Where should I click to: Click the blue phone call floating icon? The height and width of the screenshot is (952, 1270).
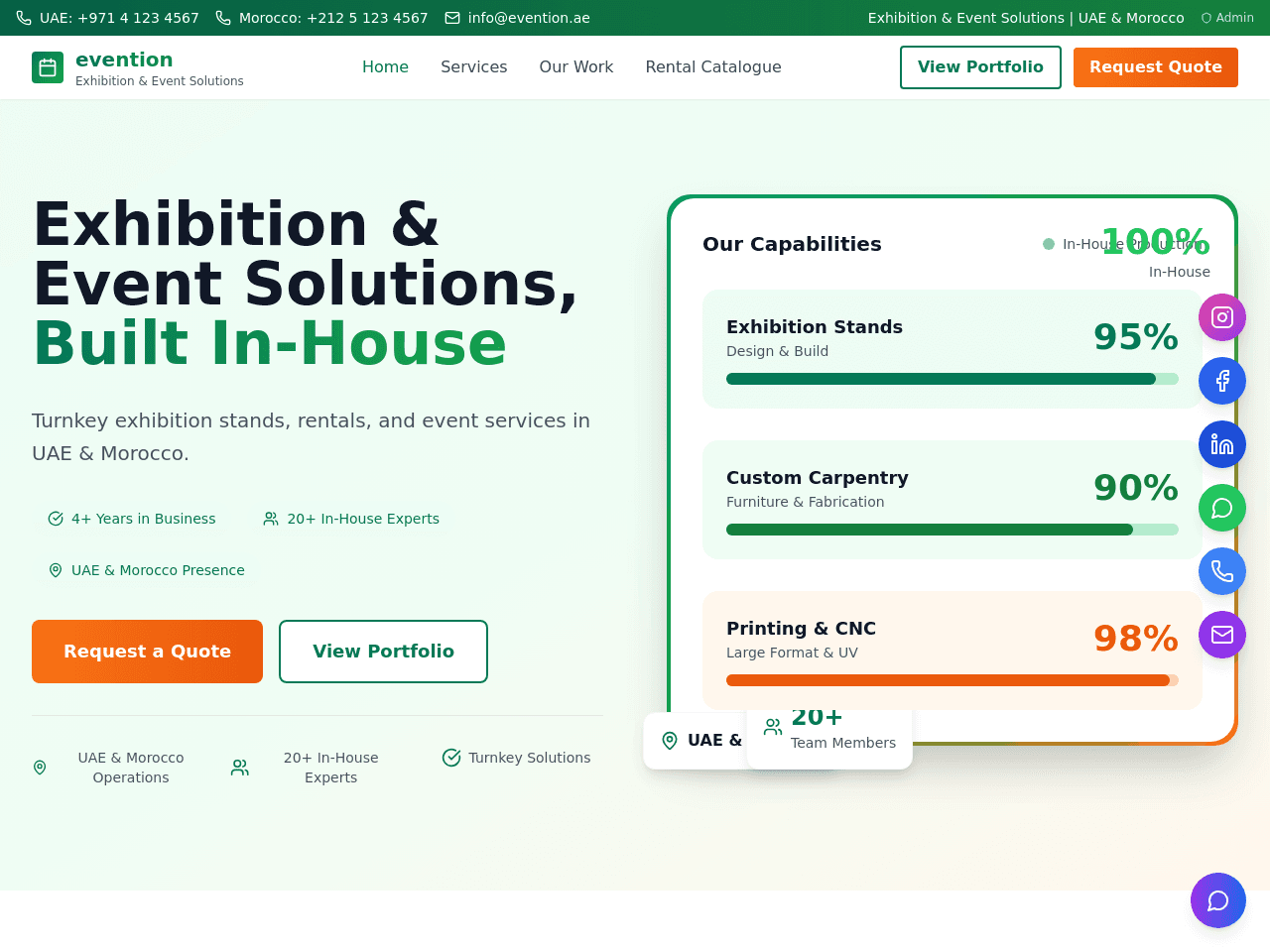1222,571
